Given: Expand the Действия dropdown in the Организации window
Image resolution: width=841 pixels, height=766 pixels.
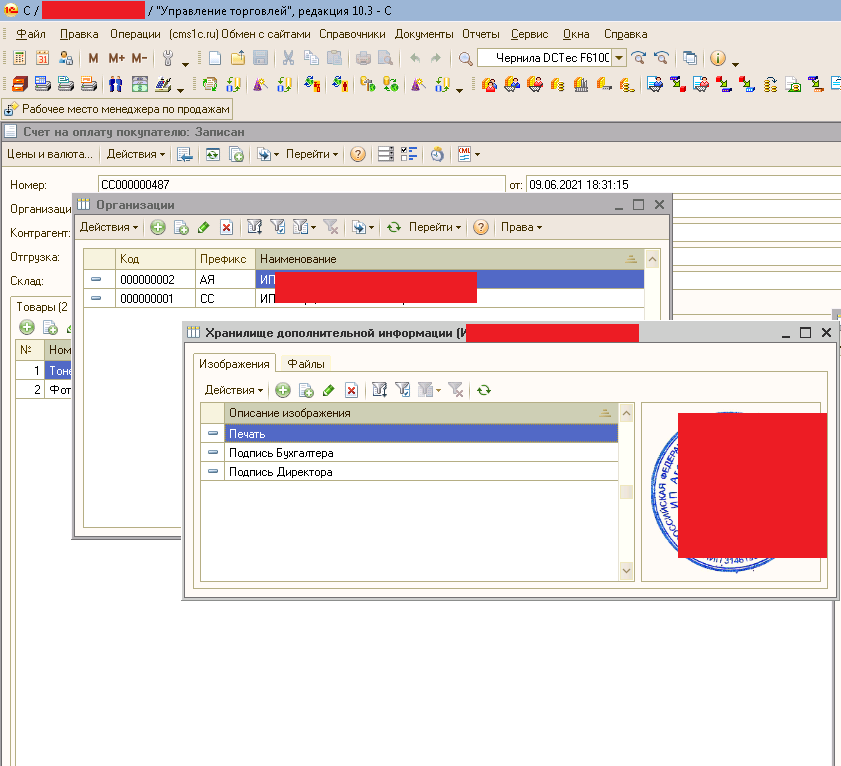Looking at the screenshot, I should 109,228.
